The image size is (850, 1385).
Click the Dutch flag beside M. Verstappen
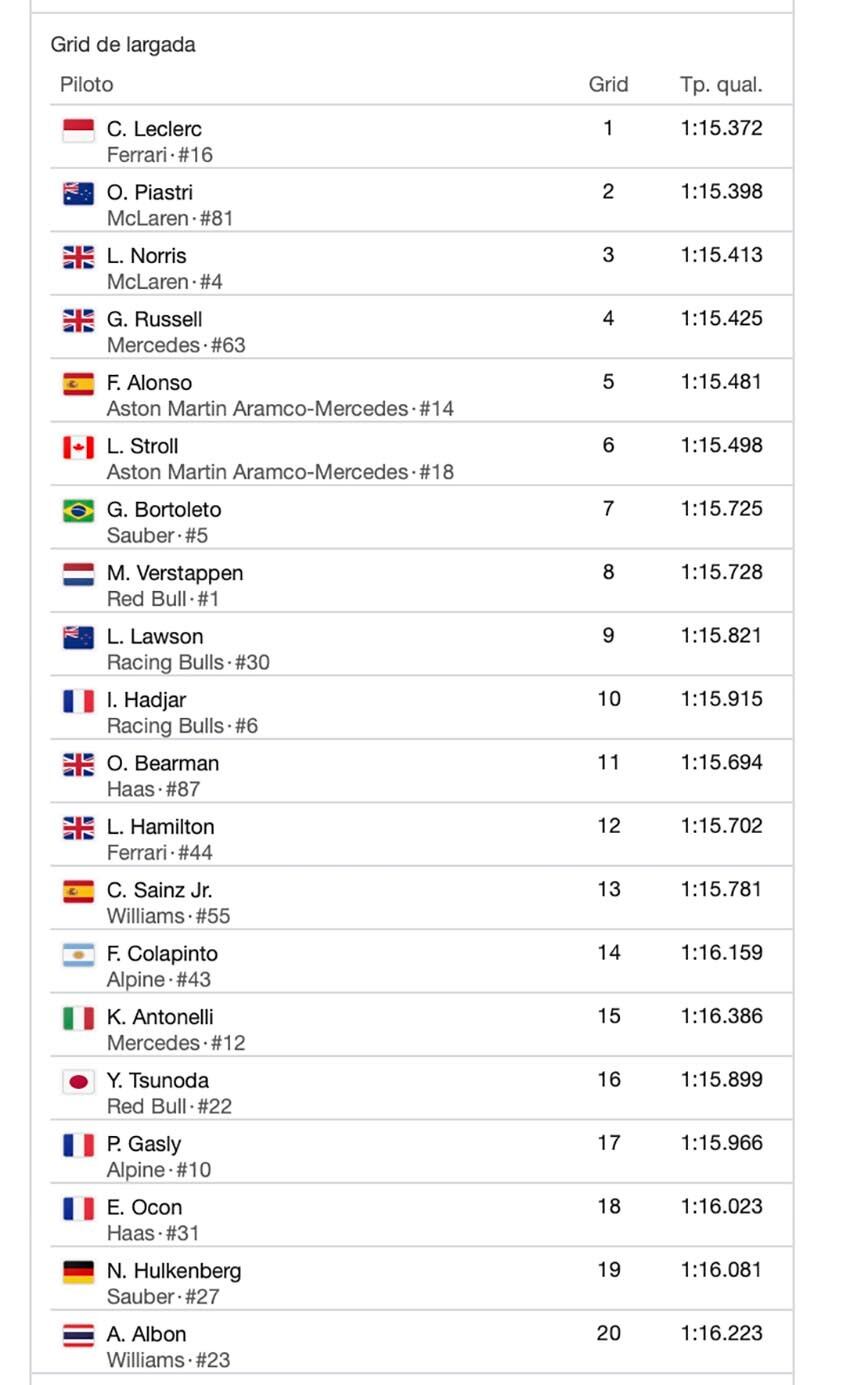click(78, 574)
